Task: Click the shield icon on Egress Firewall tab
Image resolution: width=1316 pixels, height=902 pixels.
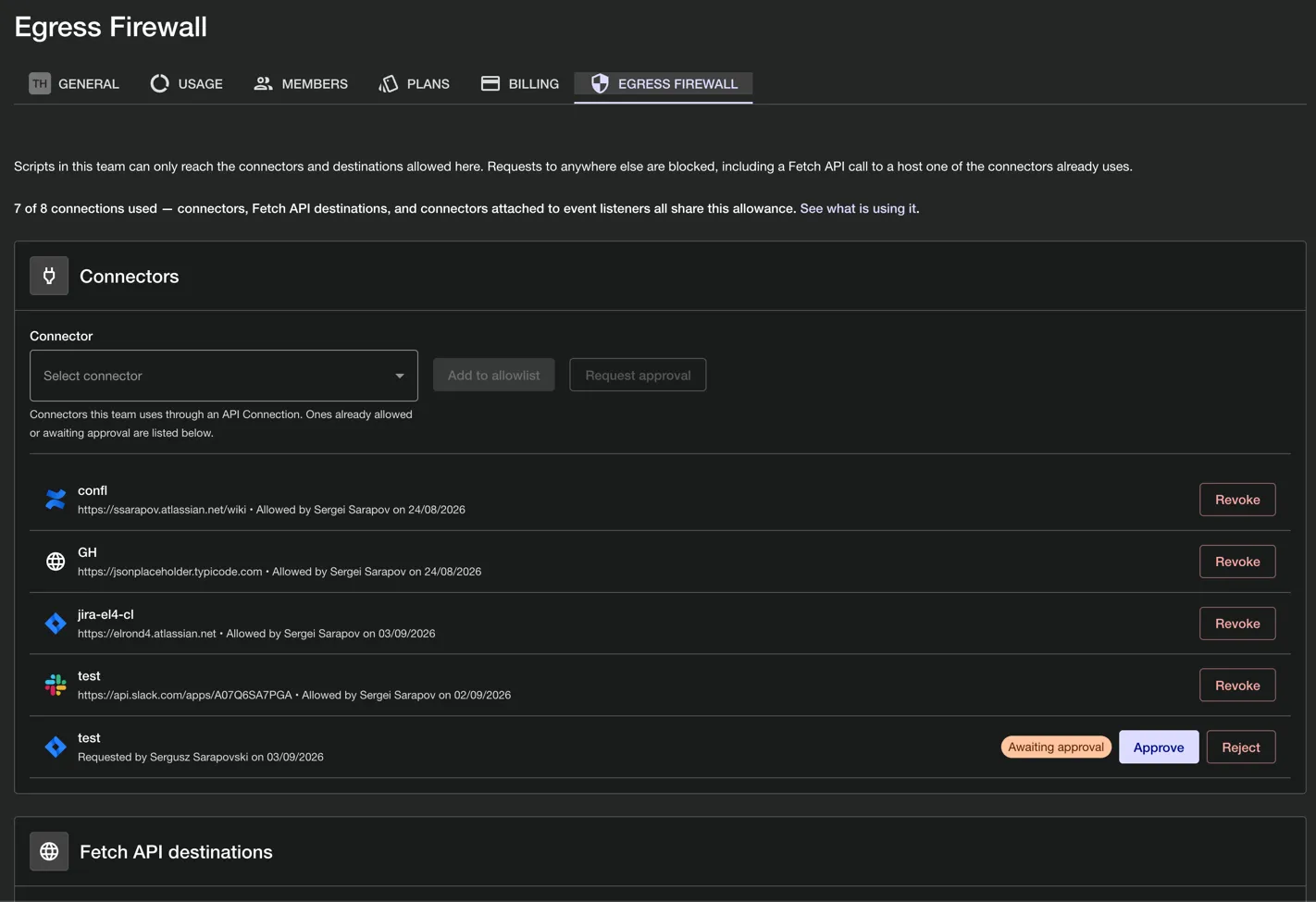Action: 600,83
